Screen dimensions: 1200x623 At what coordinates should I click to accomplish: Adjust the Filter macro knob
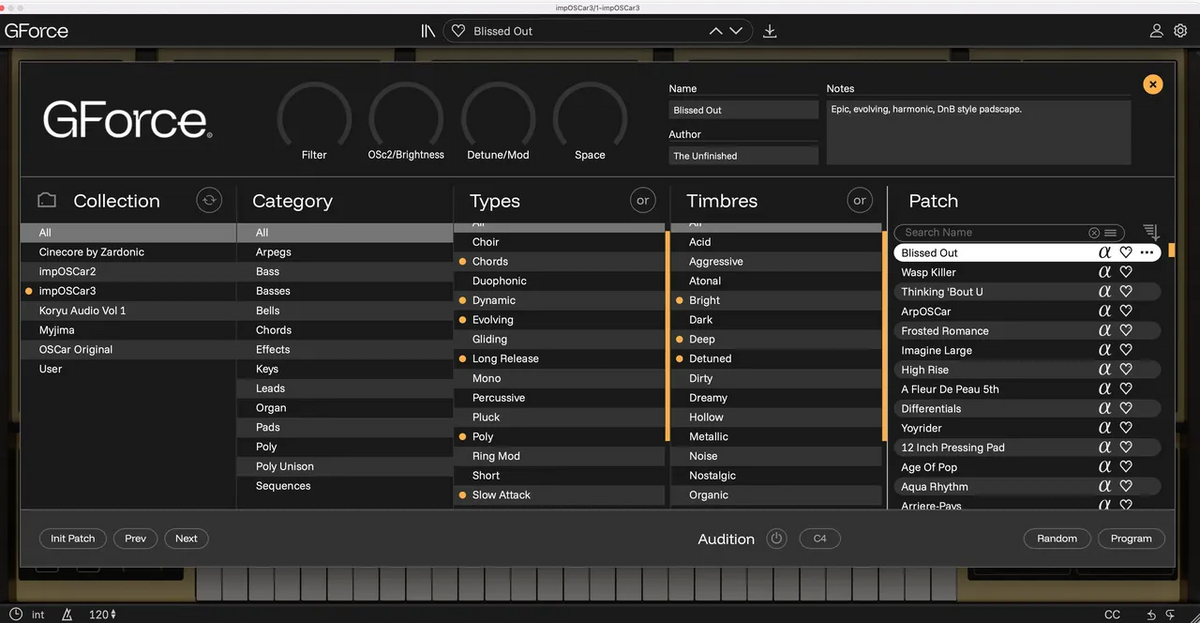(314, 118)
